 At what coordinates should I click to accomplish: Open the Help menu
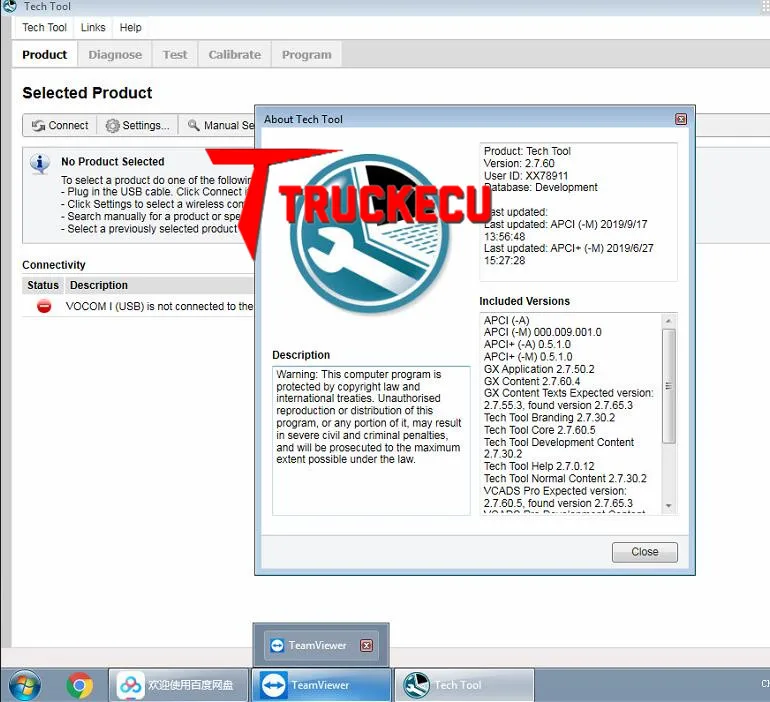click(x=130, y=27)
